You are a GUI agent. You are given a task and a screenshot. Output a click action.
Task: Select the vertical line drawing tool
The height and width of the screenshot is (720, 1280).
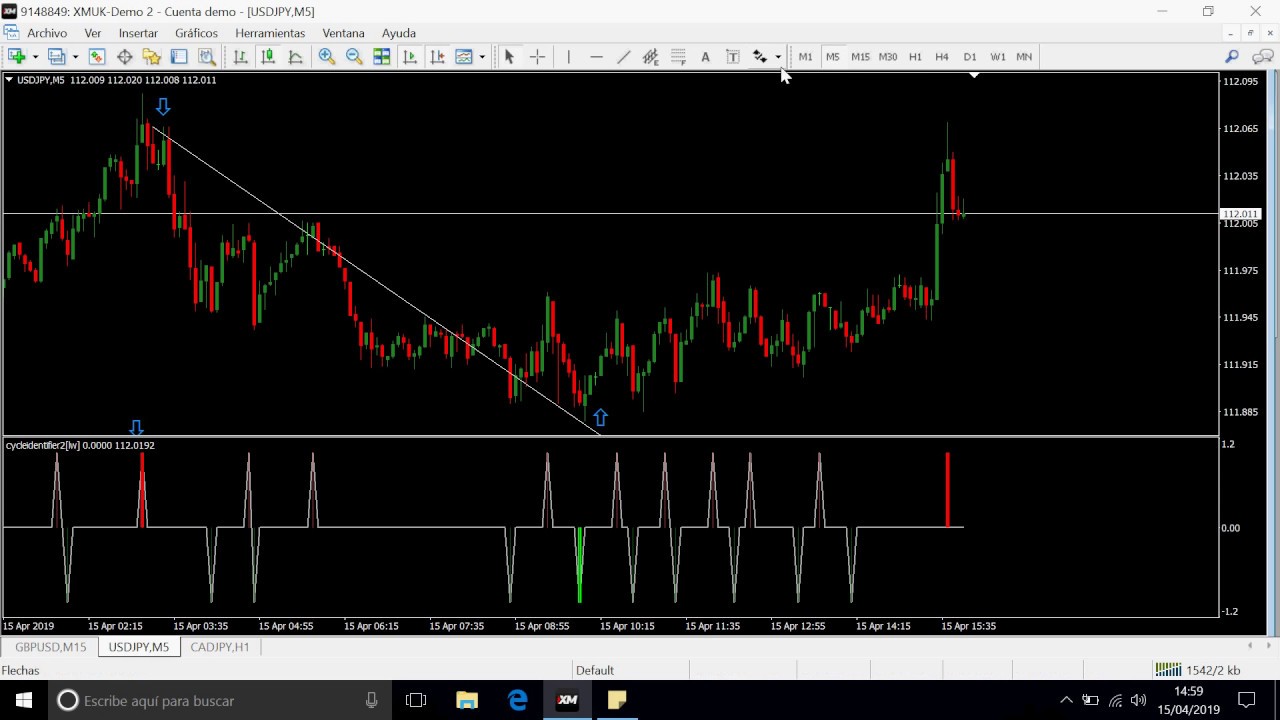coord(568,57)
